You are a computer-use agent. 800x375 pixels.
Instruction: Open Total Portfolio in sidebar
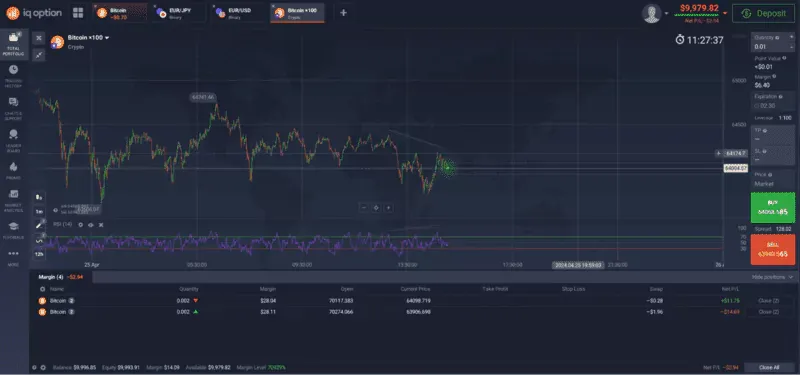tap(13, 43)
